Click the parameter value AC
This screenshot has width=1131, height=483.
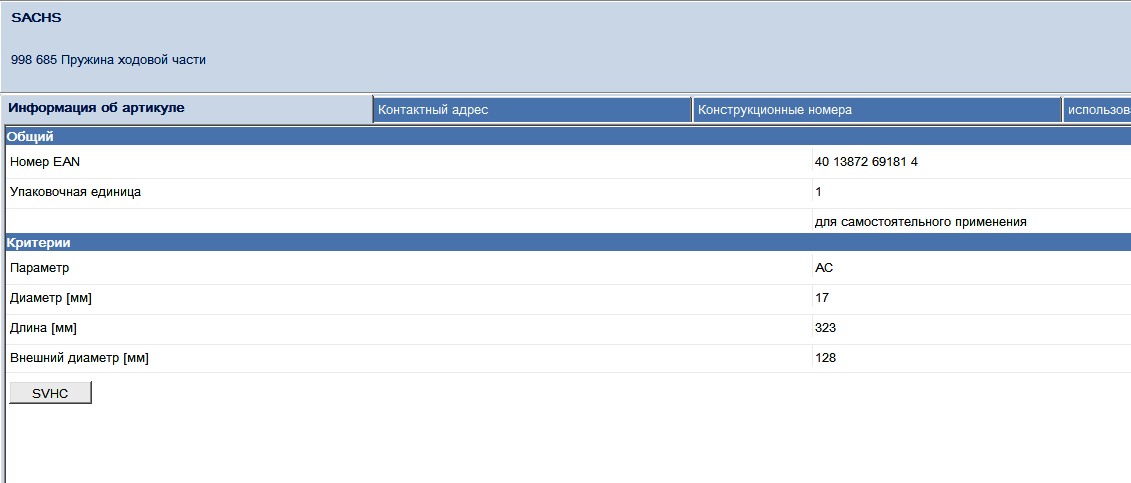click(x=824, y=268)
